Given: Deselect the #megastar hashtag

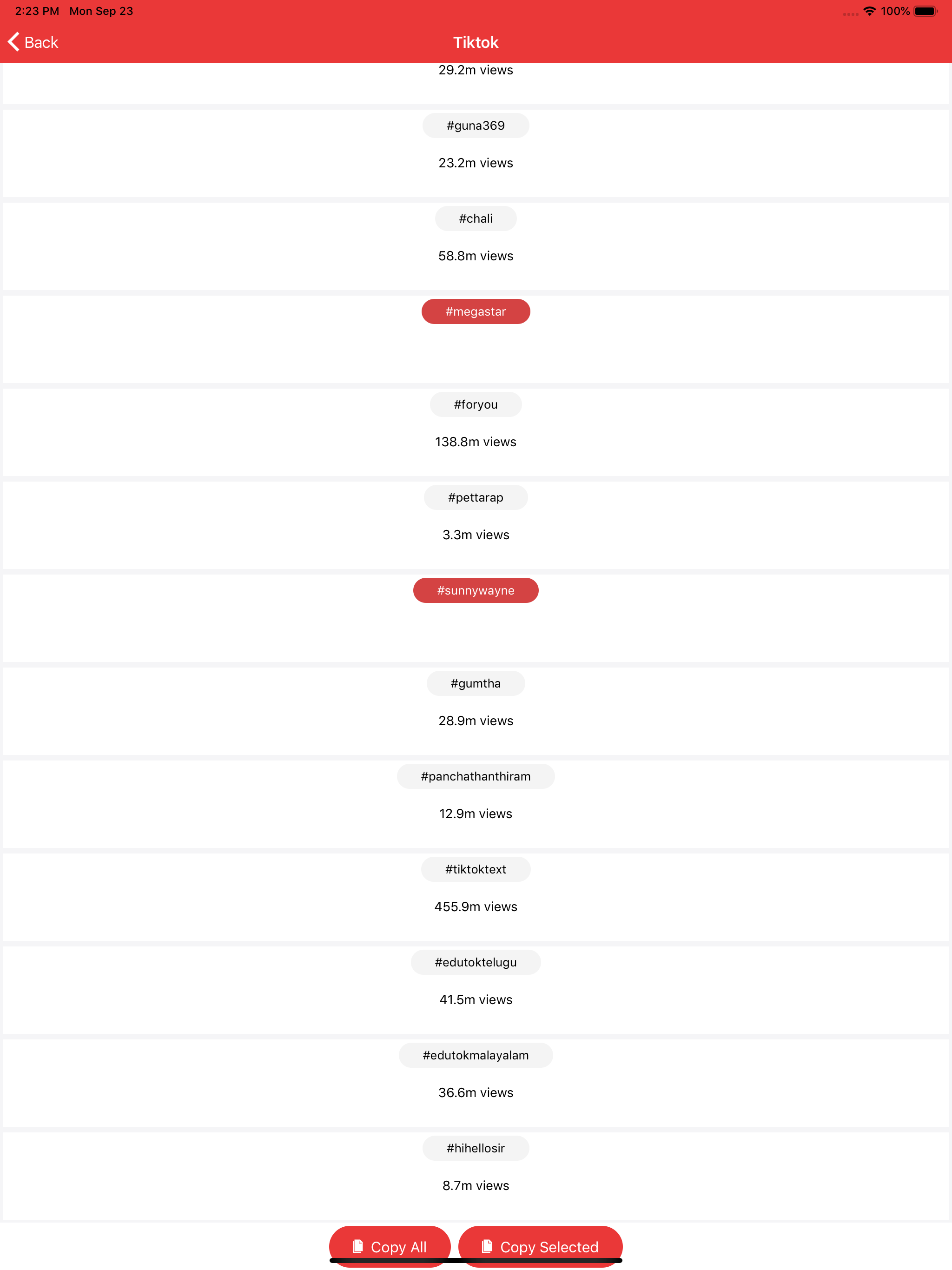Looking at the screenshot, I should pos(476,311).
